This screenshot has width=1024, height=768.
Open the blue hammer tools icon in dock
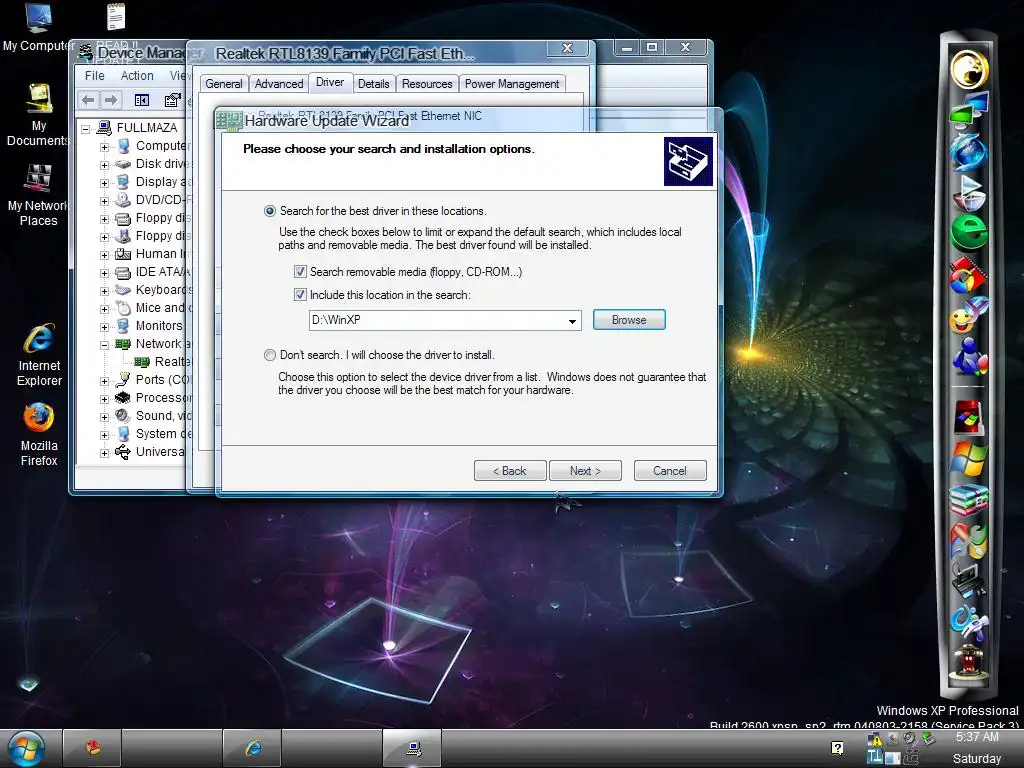969,622
